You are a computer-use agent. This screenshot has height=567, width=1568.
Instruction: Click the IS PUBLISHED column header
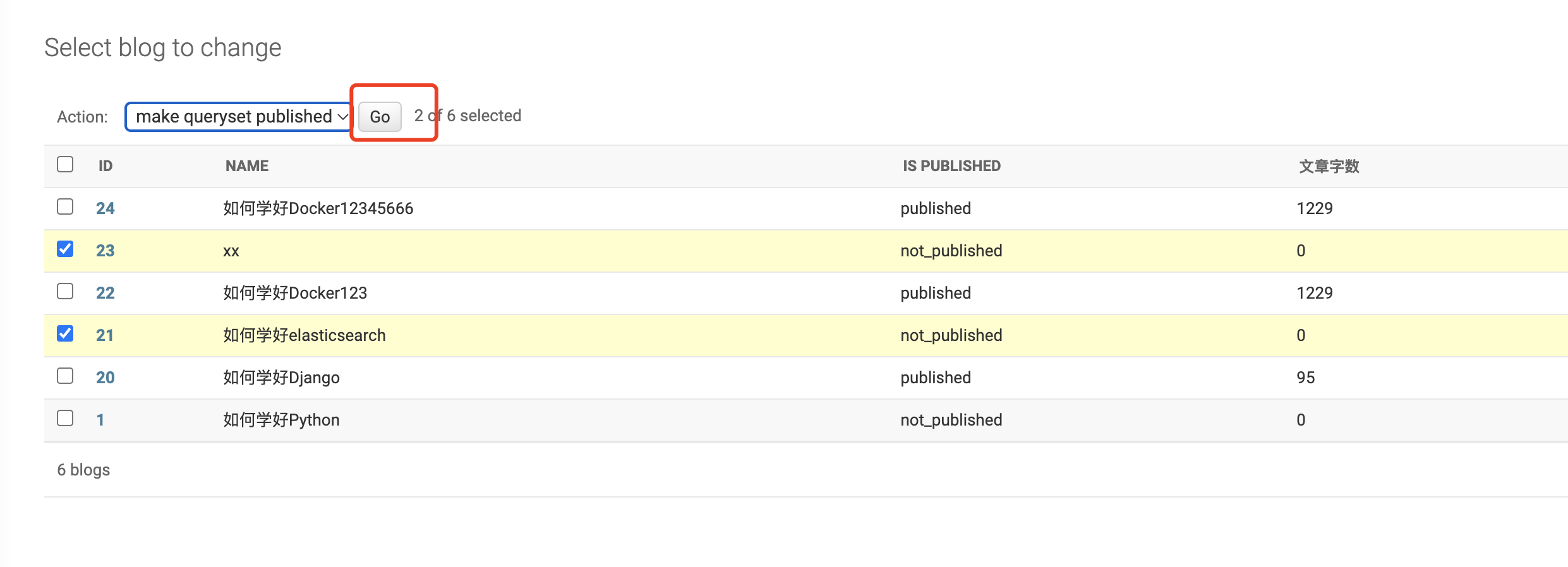[x=951, y=166]
